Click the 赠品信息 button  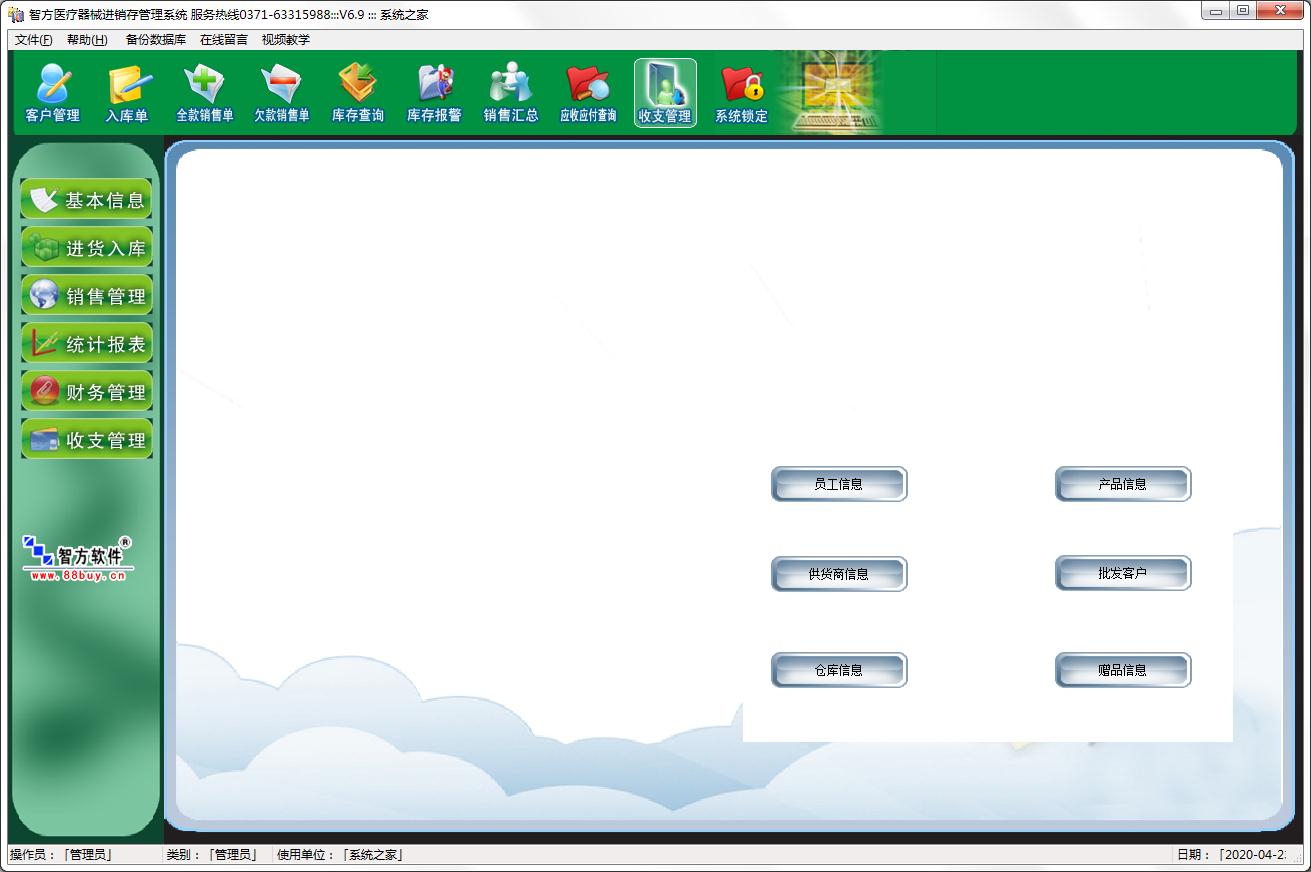(1123, 670)
